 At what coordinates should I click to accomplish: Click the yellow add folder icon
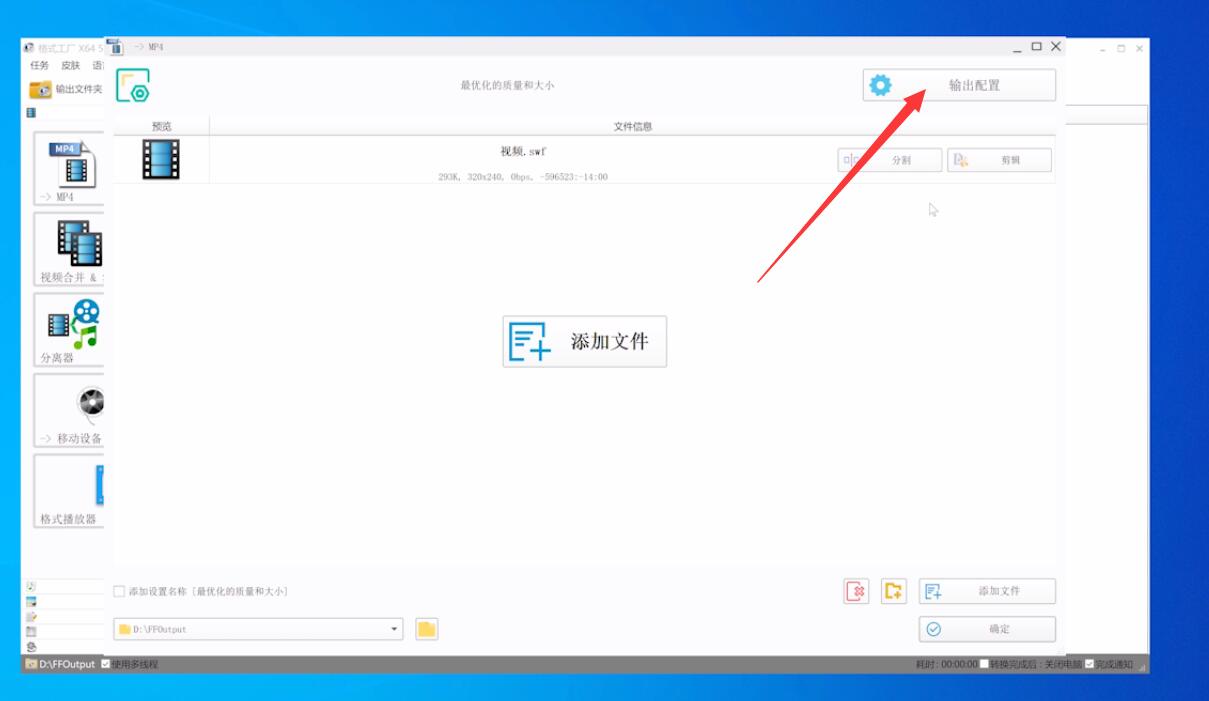pos(894,591)
